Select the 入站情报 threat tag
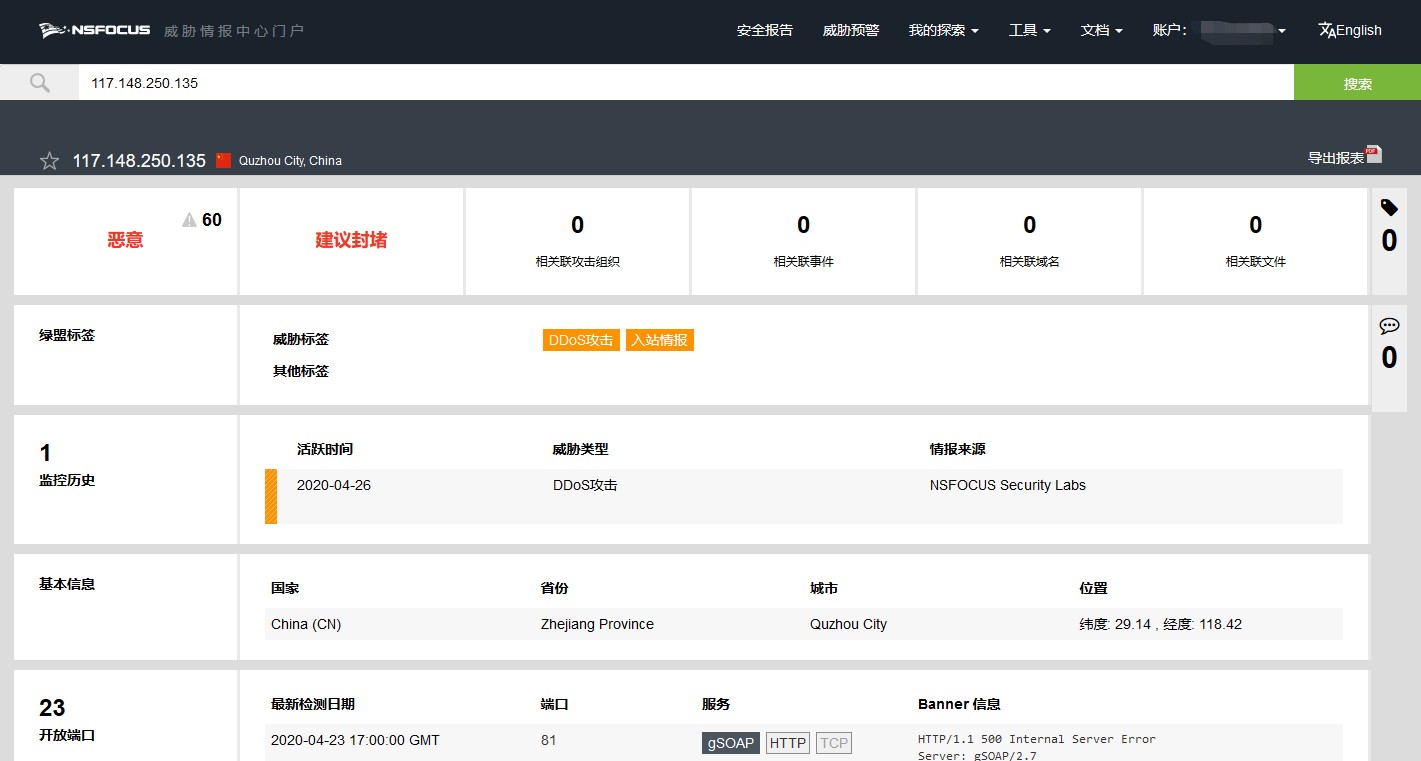Viewport: 1421px width, 761px height. (x=659, y=340)
